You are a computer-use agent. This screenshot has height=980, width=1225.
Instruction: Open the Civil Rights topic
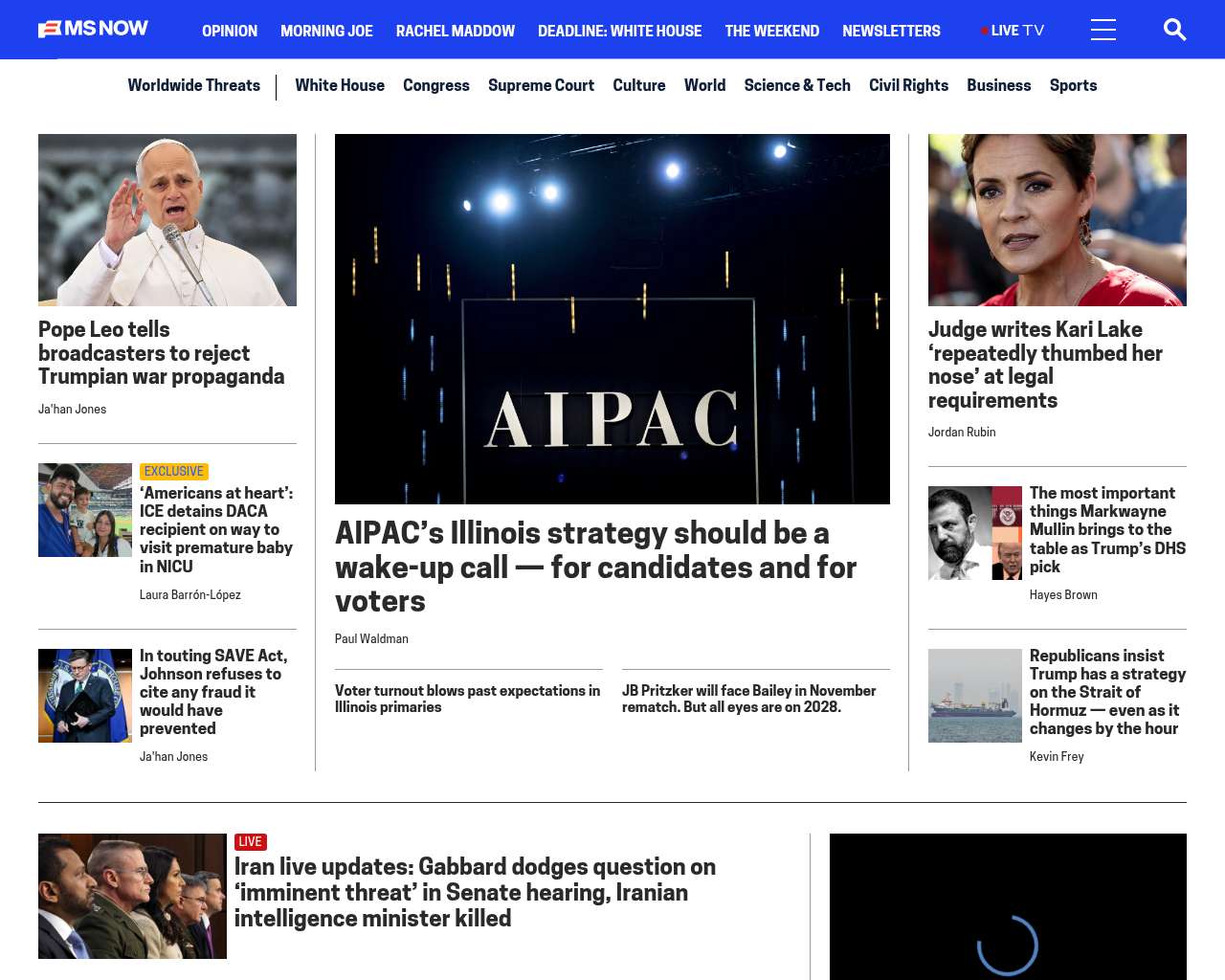pos(908,85)
